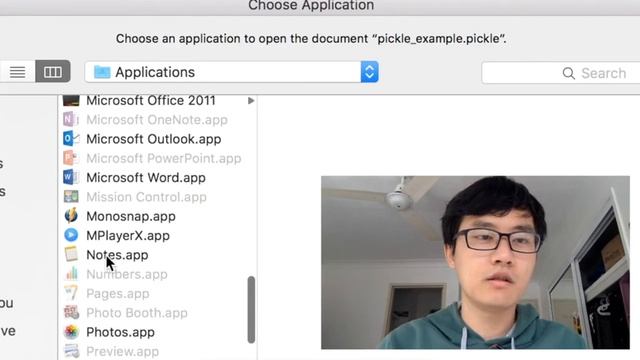Switch to column view mode
This screenshot has width=640, height=360.
pos(53,72)
